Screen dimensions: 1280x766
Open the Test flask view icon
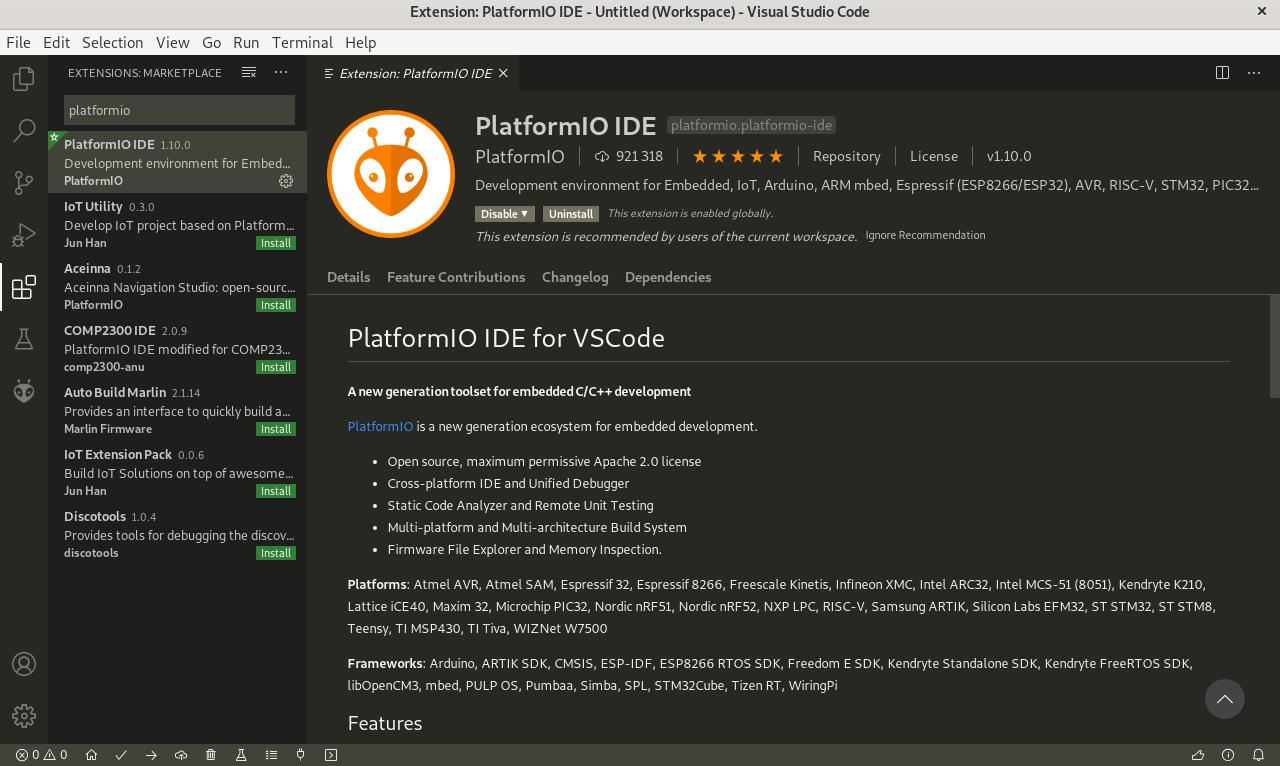24,340
